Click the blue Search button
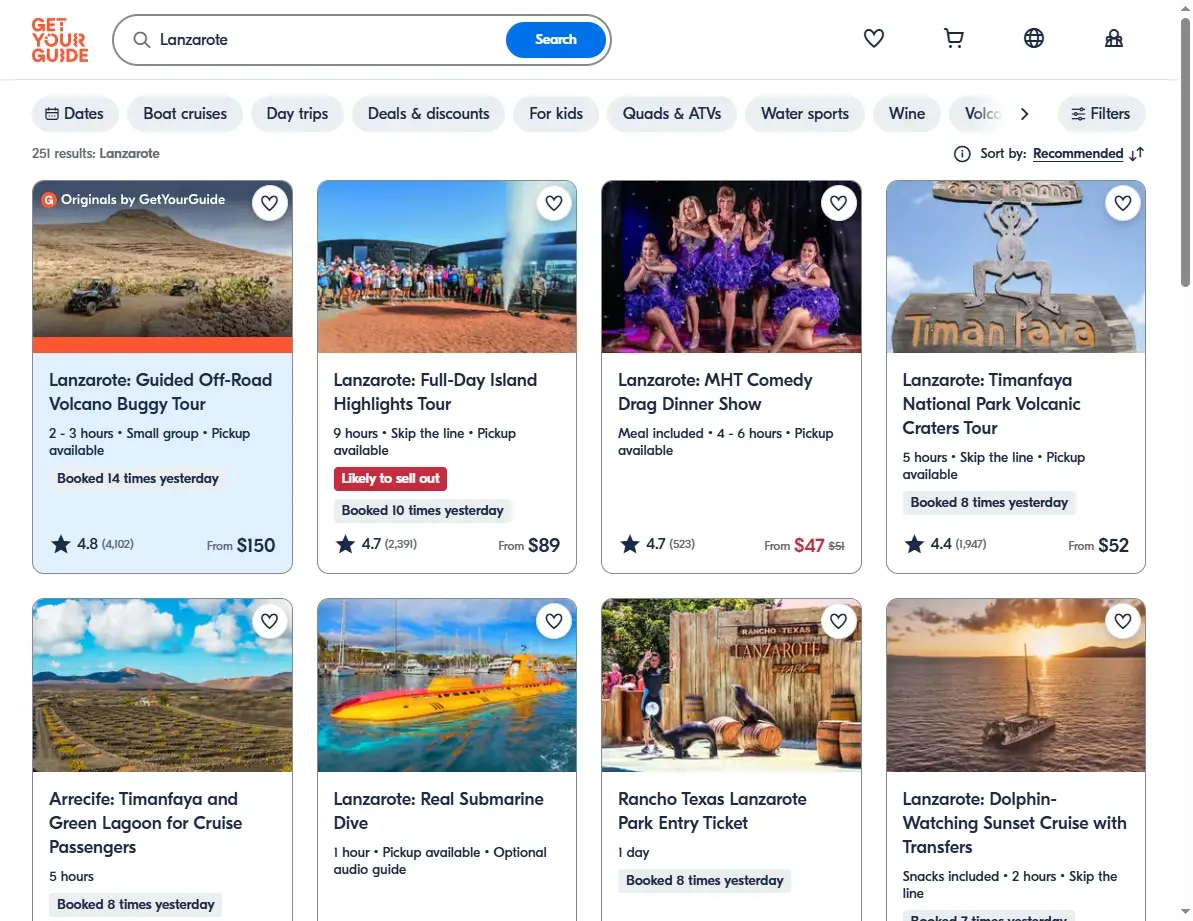 (555, 40)
